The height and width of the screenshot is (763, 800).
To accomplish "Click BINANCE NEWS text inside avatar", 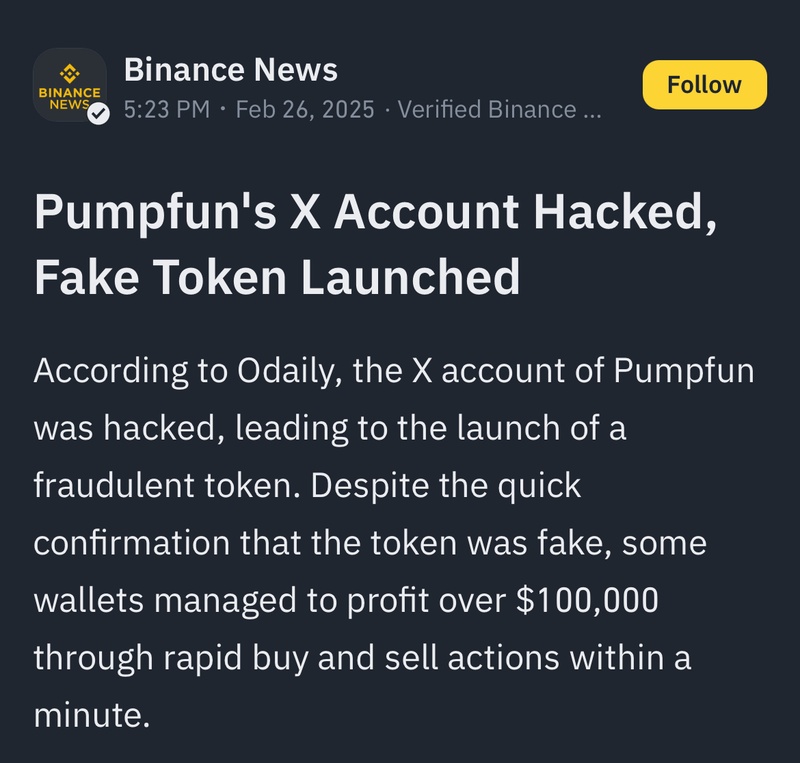I will [x=69, y=97].
